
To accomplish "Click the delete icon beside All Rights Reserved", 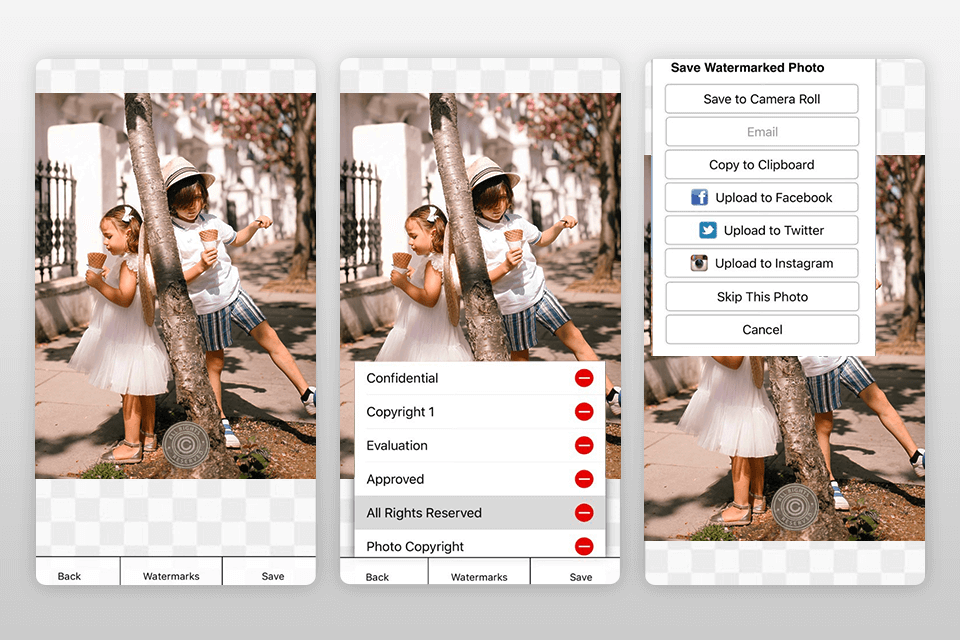I will pyautogui.click(x=584, y=512).
